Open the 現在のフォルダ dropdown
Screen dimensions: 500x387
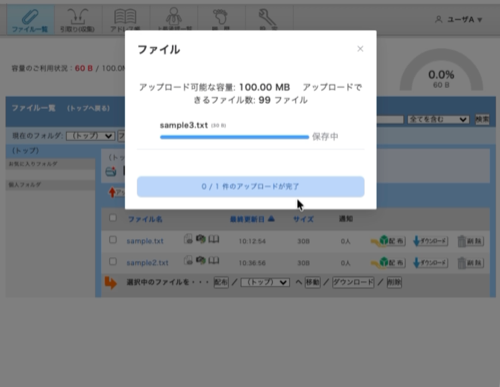pyautogui.click(x=90, y=136)
